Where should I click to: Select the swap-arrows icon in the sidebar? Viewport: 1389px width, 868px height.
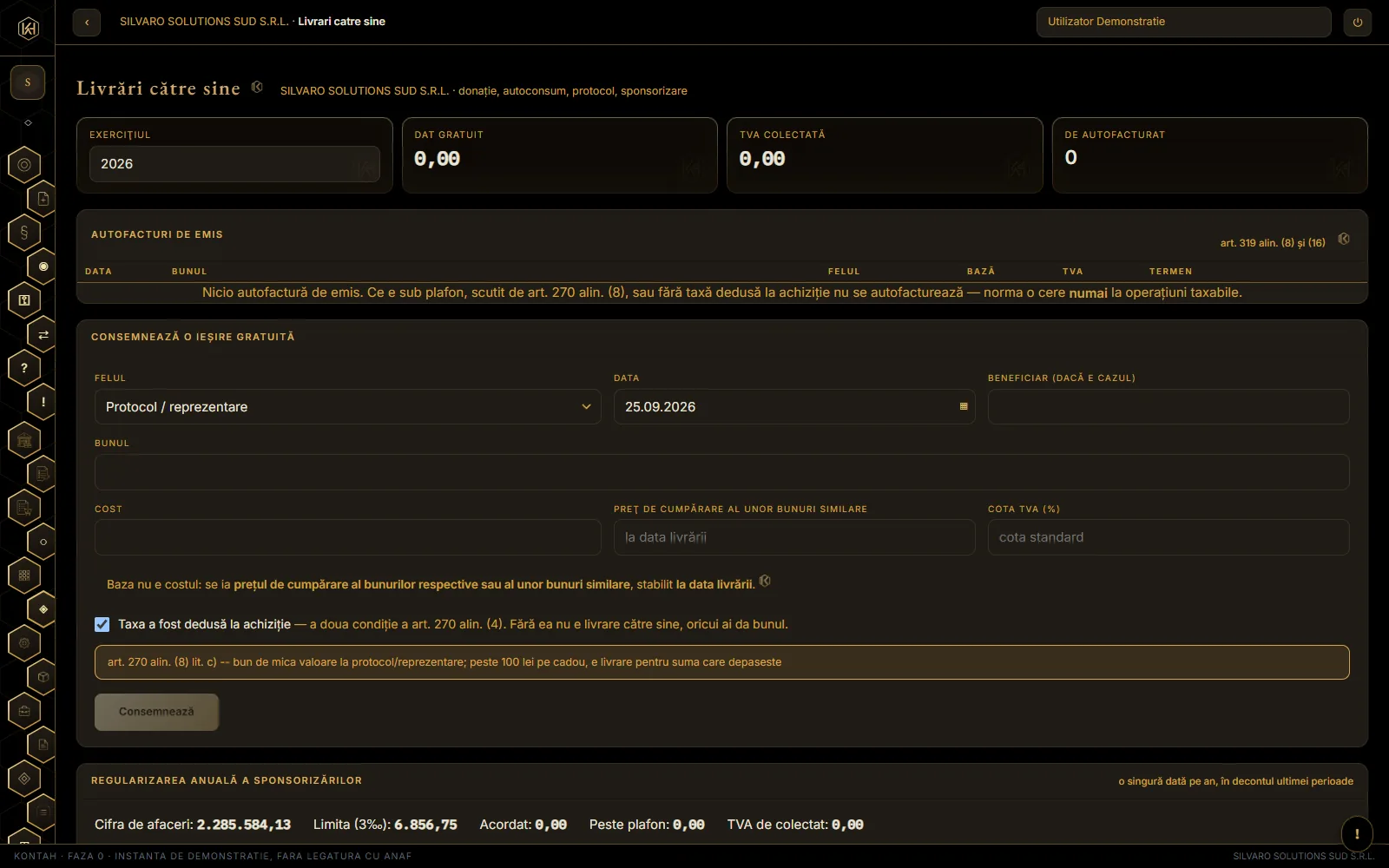pos(43,334)
